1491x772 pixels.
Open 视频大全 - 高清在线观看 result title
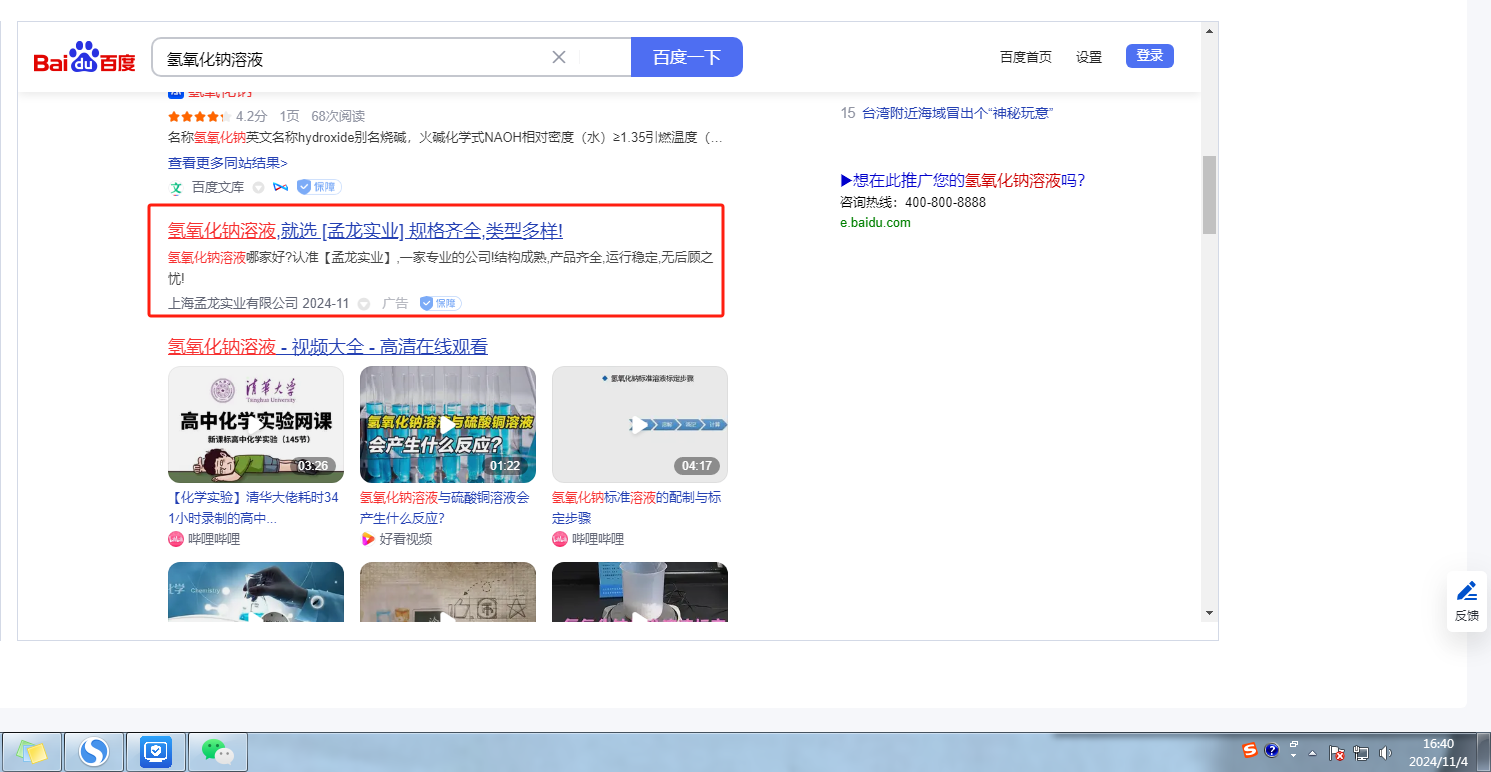[x=328, y=347]
